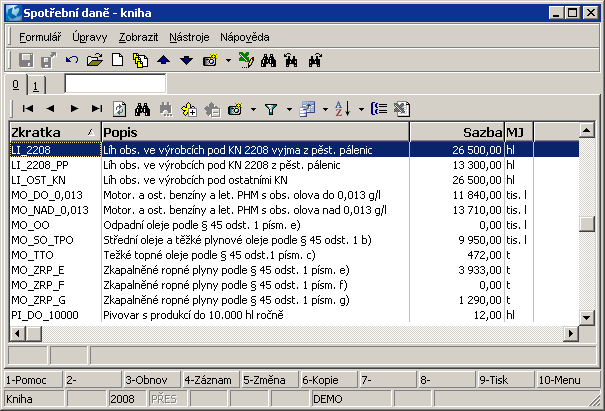Open the Zobrazit menu
Screen dimensions: 605x411
pos(138,37)
